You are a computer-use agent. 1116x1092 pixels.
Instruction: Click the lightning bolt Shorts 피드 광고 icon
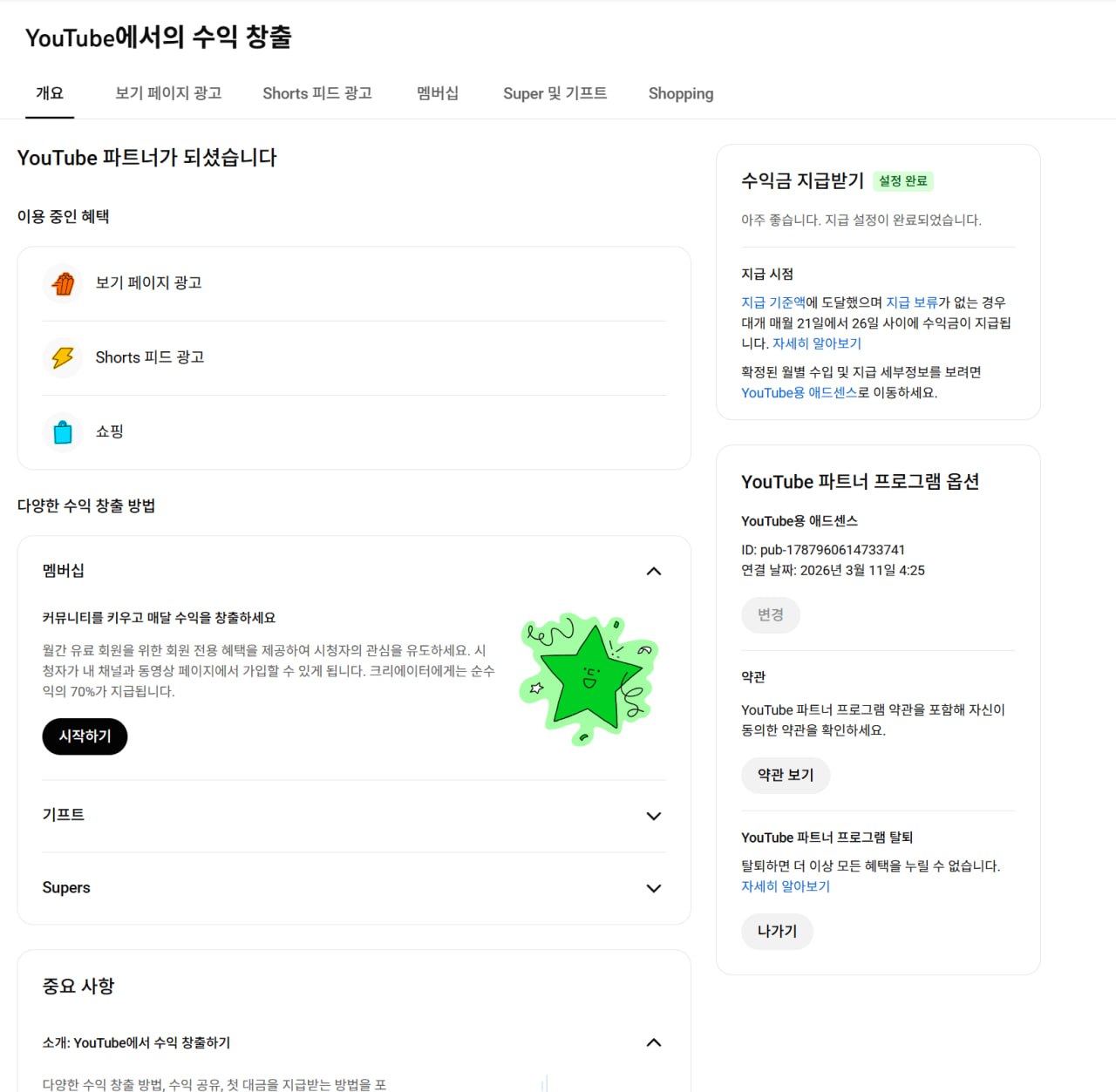[x=63, y=357]
